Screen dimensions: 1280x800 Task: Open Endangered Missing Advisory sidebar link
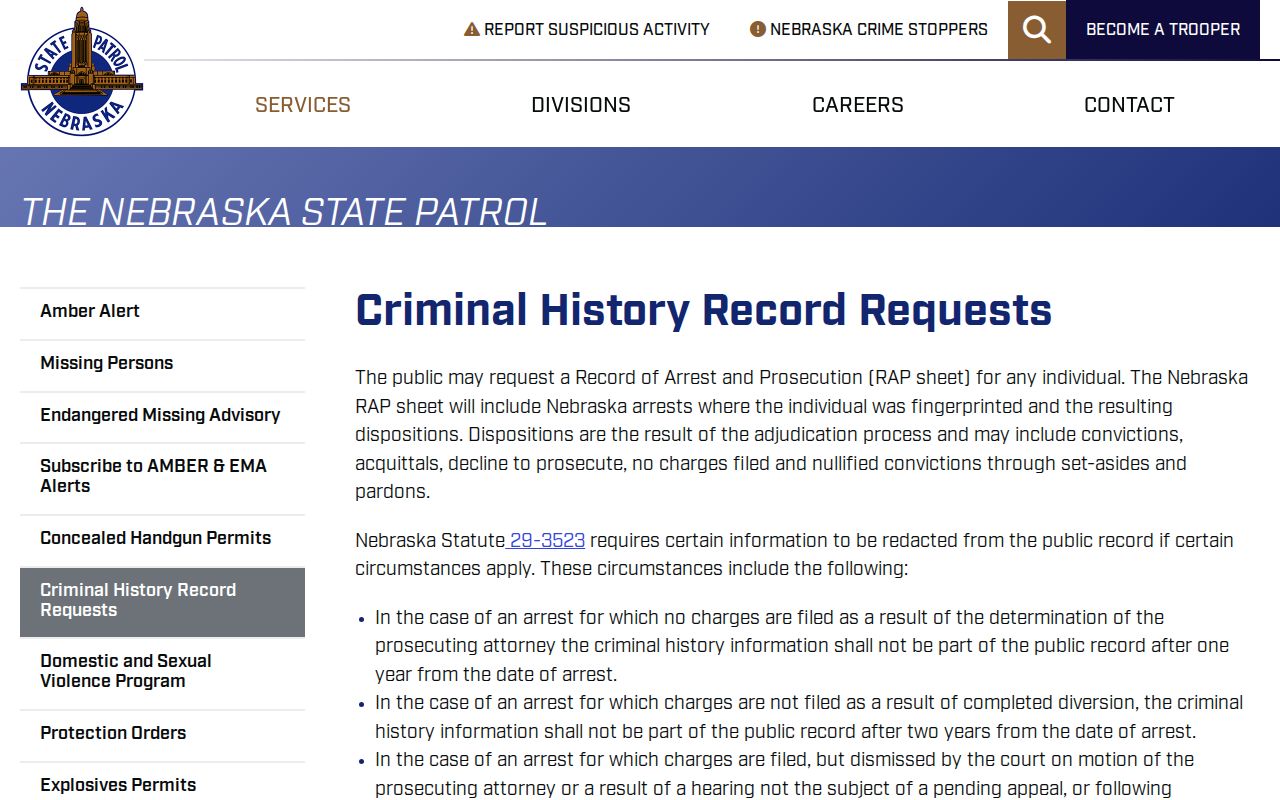click(162, 415)
